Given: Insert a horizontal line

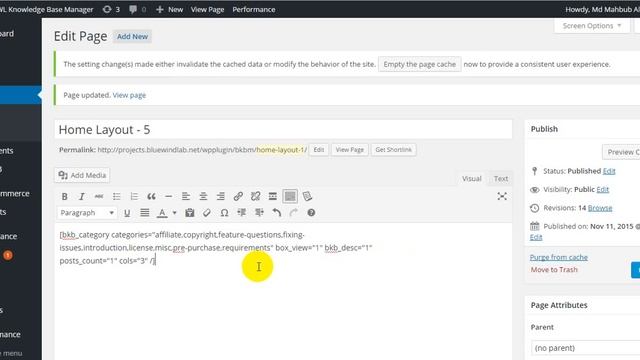Looking at the screenshot, I should [x=168, y=196].
